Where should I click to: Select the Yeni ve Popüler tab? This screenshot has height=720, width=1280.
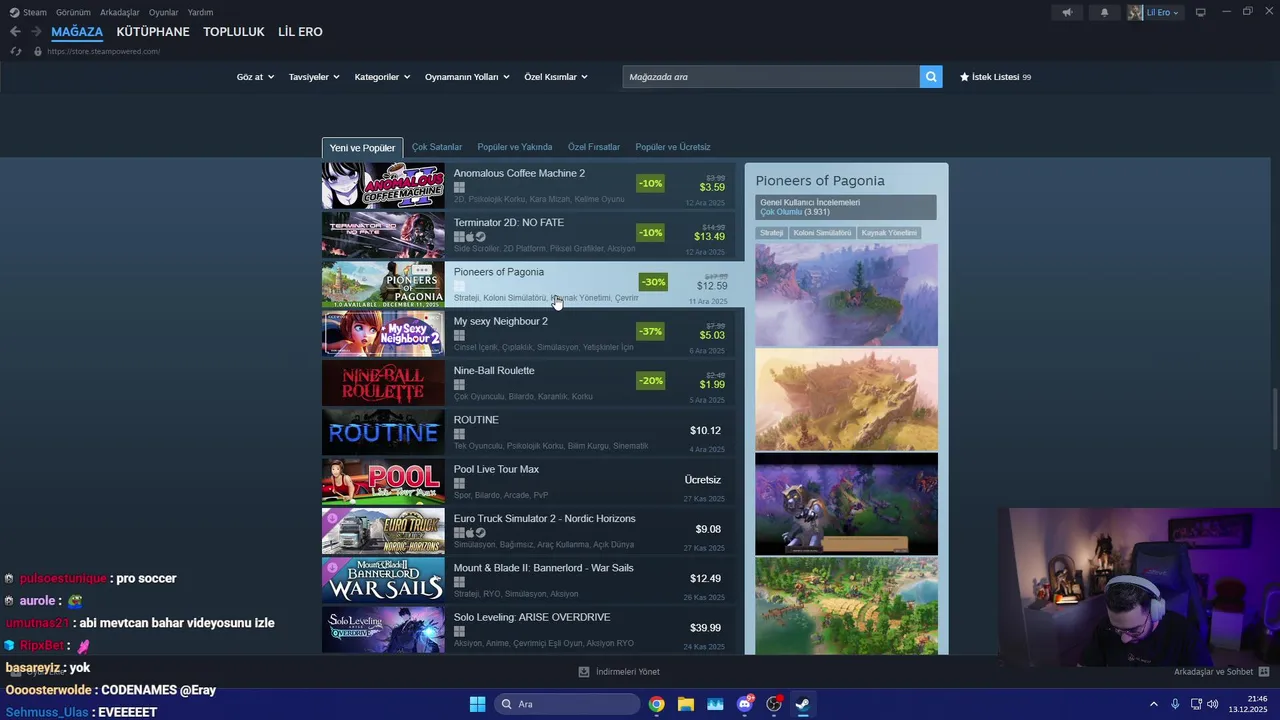click(362, 148)
